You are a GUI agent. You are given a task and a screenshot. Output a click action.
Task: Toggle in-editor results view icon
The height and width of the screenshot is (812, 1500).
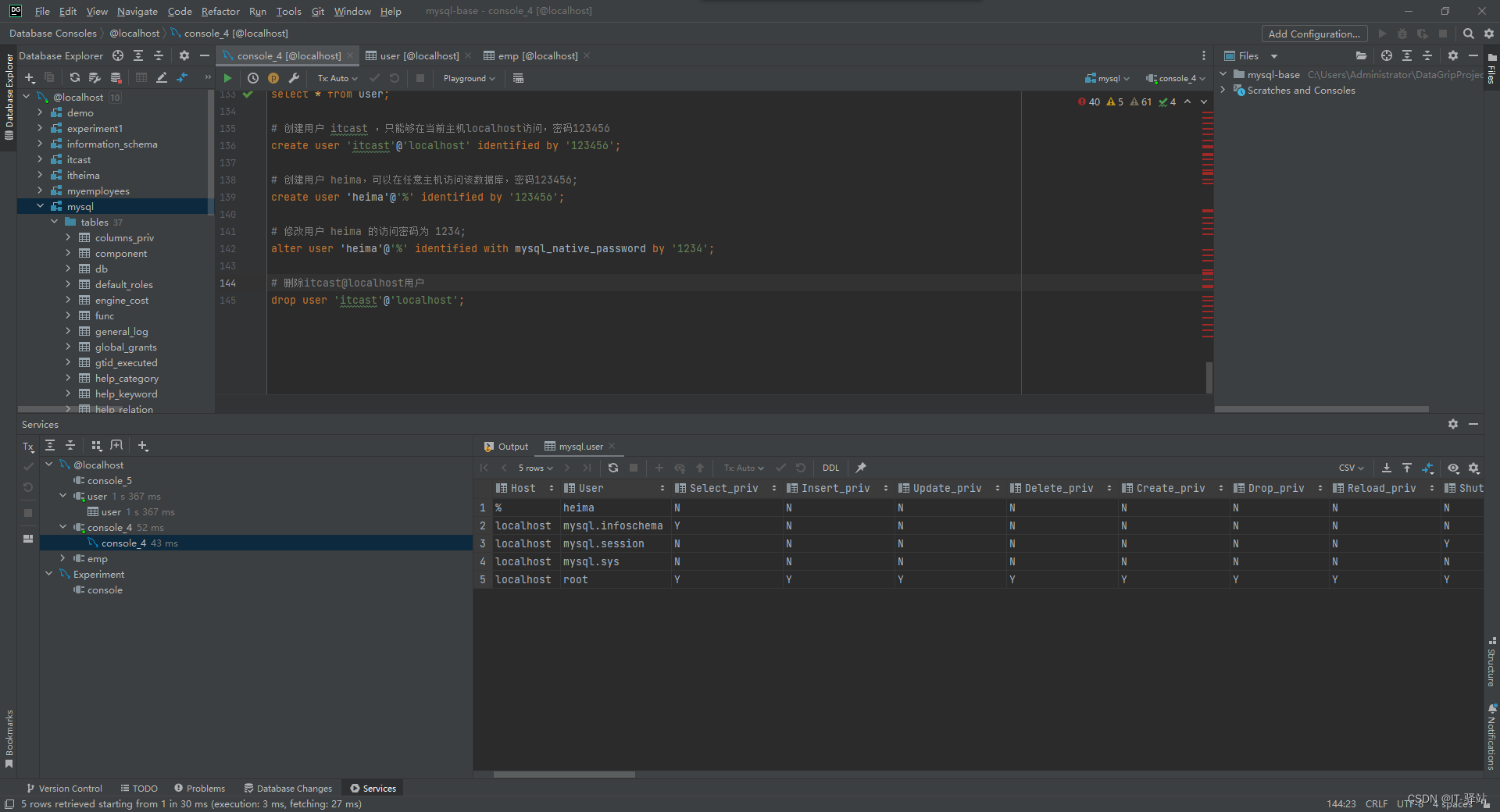pos(518,78)
